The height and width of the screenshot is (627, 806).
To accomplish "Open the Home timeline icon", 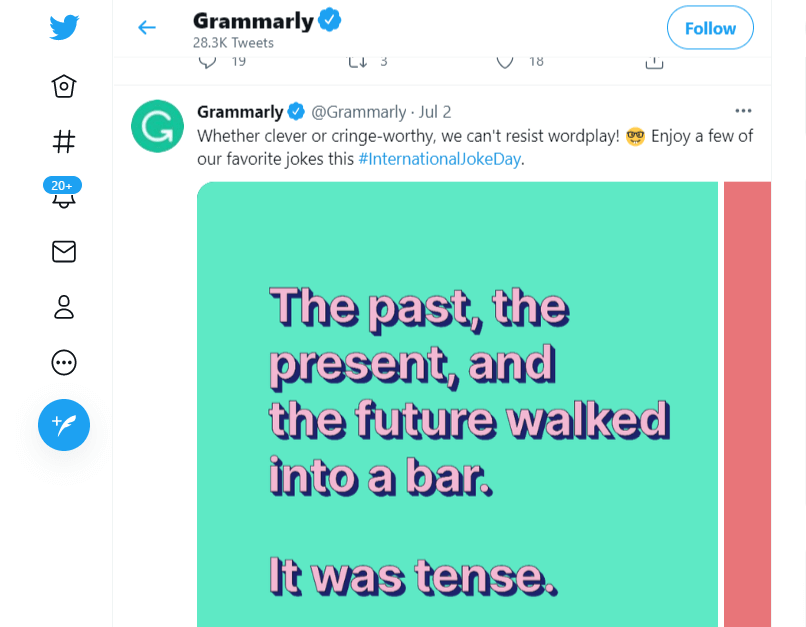I will pyautogui.click(x=64, y=87).
